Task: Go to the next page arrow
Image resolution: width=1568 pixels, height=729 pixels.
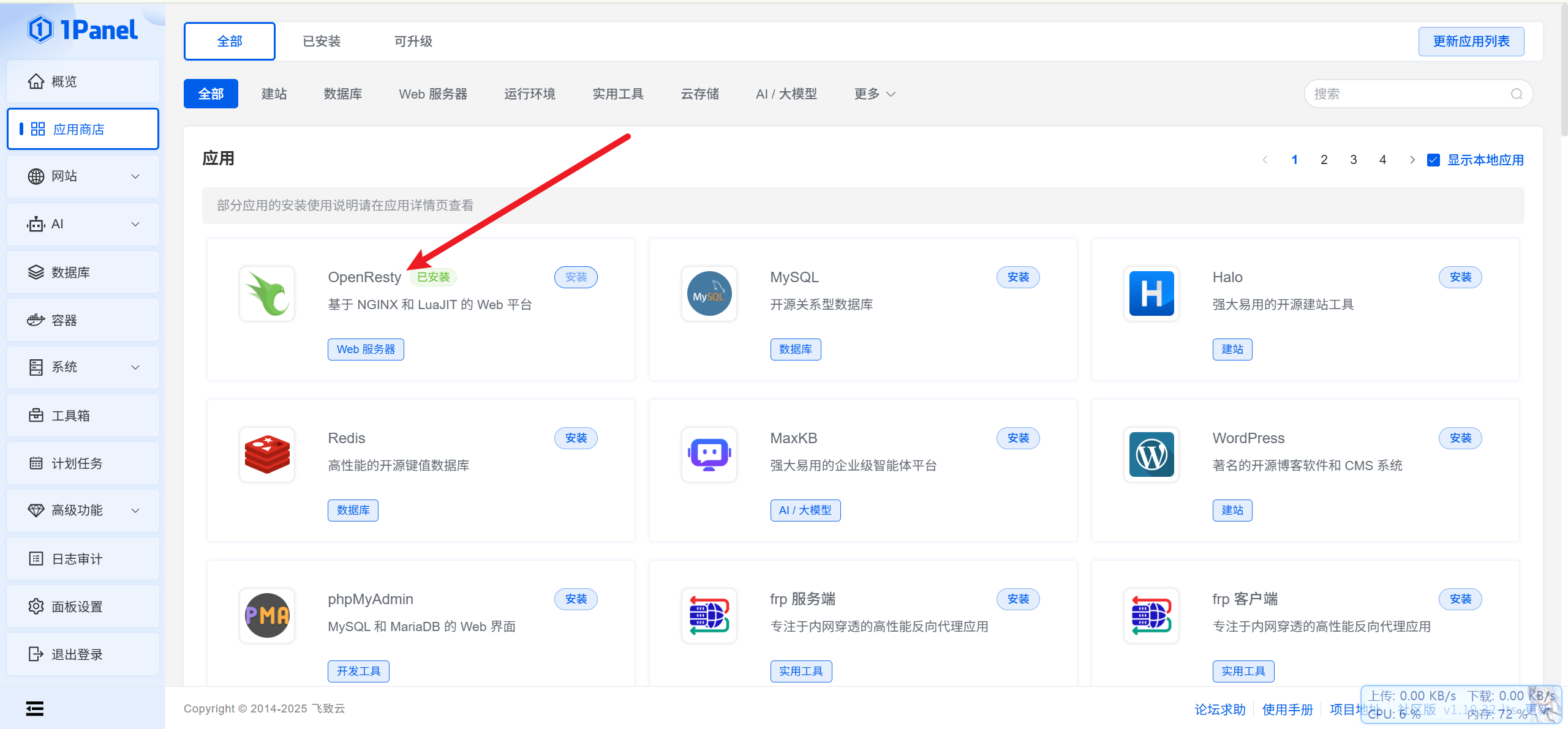Action: pos(1412,160)
